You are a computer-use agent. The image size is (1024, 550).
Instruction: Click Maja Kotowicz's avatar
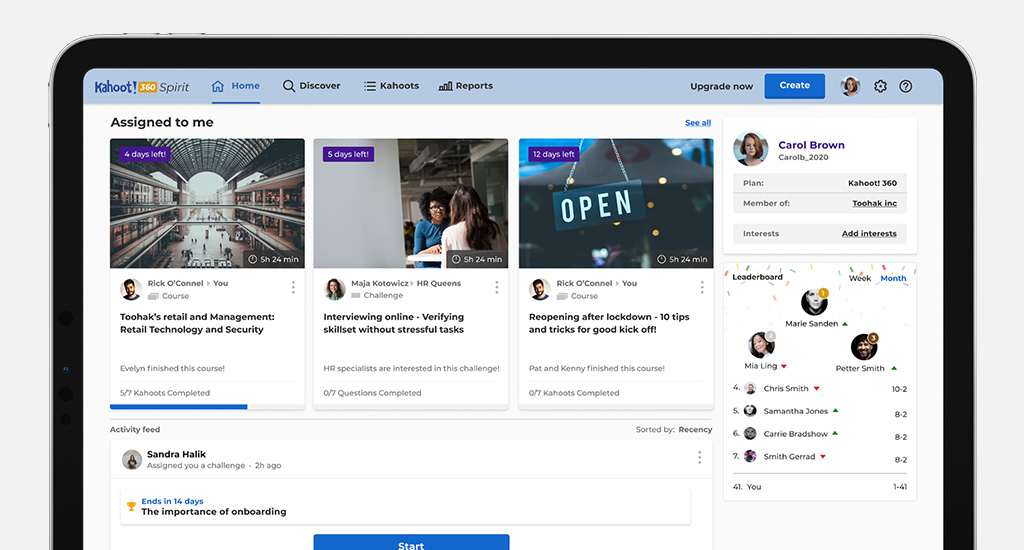point(335,289)
